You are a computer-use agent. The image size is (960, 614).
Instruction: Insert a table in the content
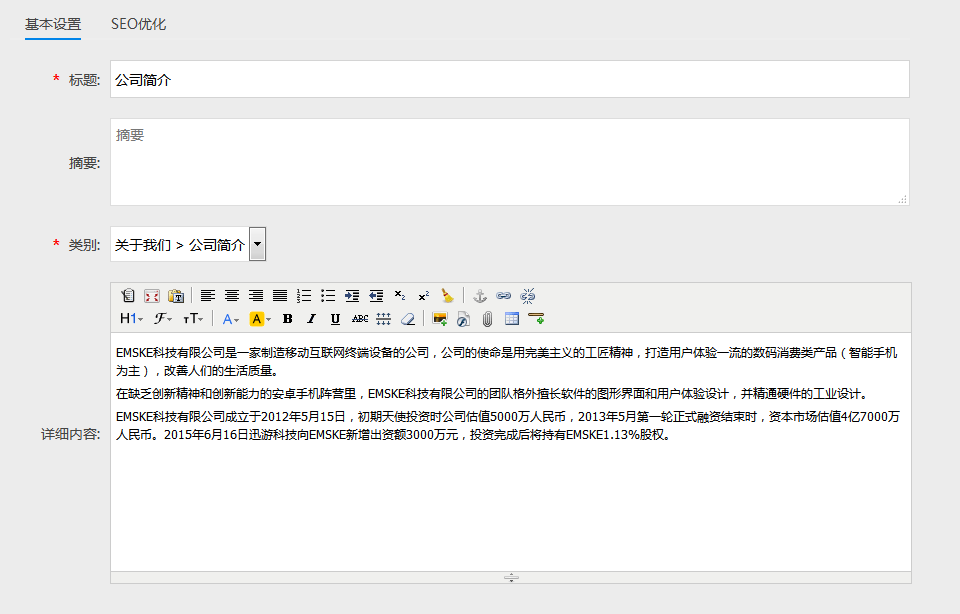(512, 319)
